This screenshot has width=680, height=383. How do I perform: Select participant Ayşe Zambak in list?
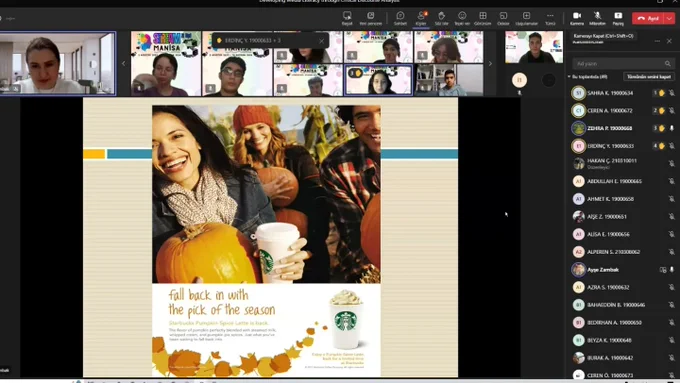click(622, 270)
